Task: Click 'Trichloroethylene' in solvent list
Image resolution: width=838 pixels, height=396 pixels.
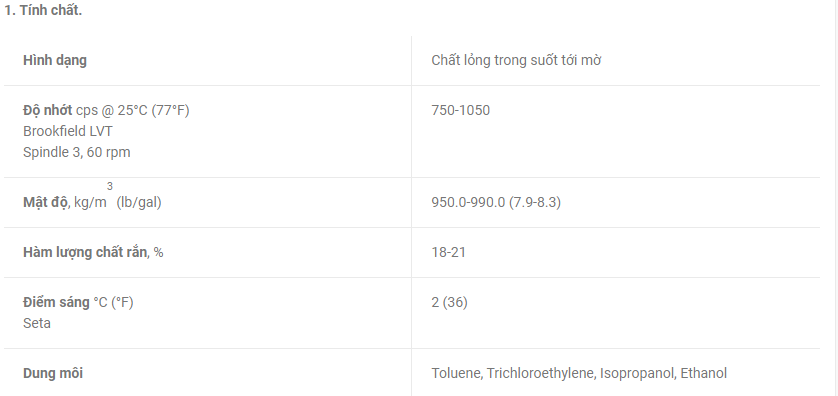Action: coord(541,373)
